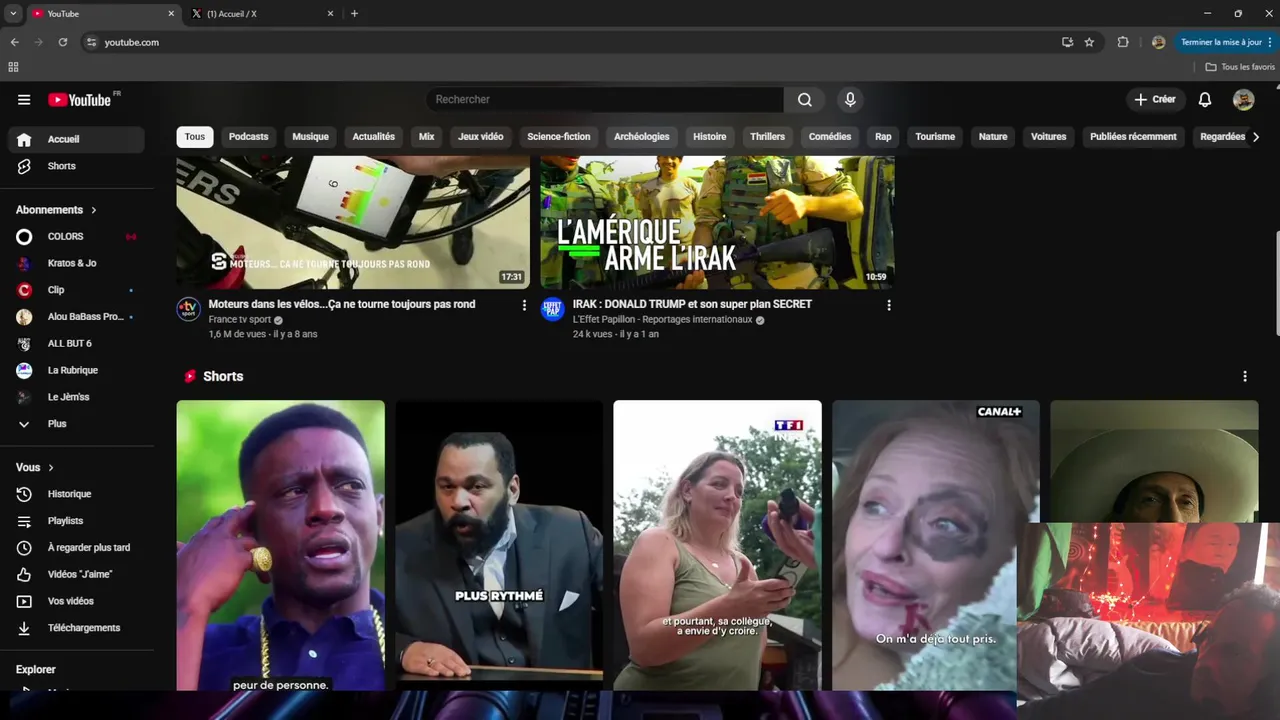The image size is (1280, 720).
Task: Select the Tous filter chip
Action: point(195,136)
